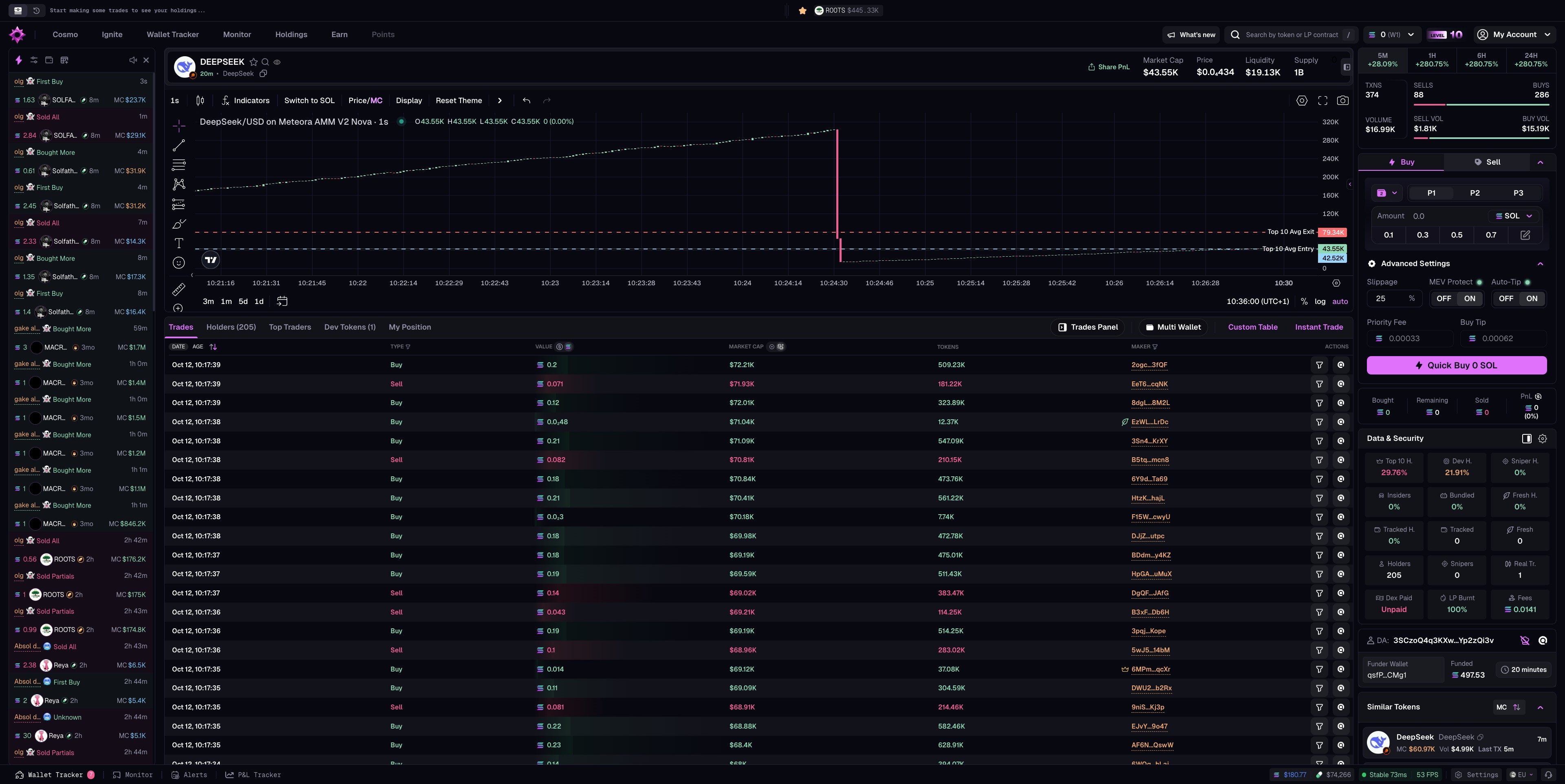Click the Priority Fee input field

pos(1410,339)
